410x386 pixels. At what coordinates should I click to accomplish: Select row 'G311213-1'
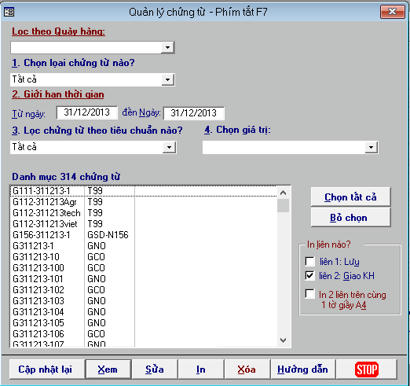pos(144,246)
